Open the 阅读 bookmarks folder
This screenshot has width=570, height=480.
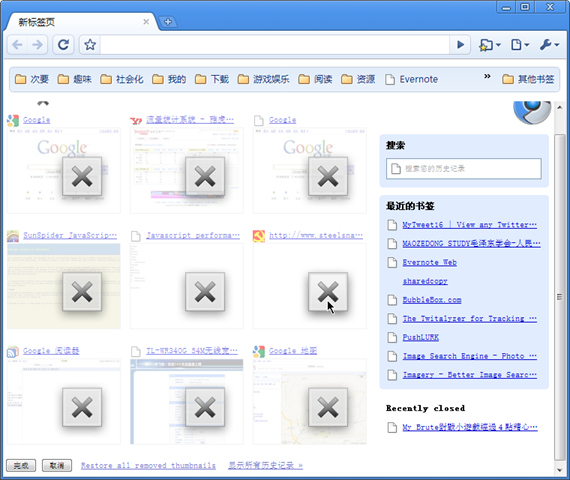pyautogui.click(x=315, y=79)
